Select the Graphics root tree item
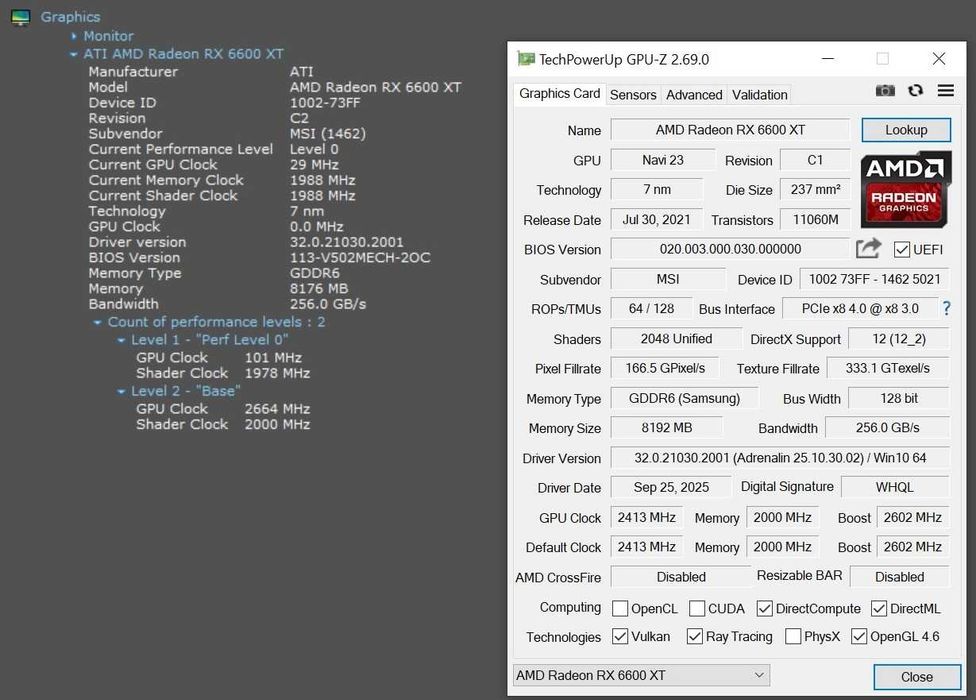The width and height of the screenshot is (976, 700). click(70, 17)
